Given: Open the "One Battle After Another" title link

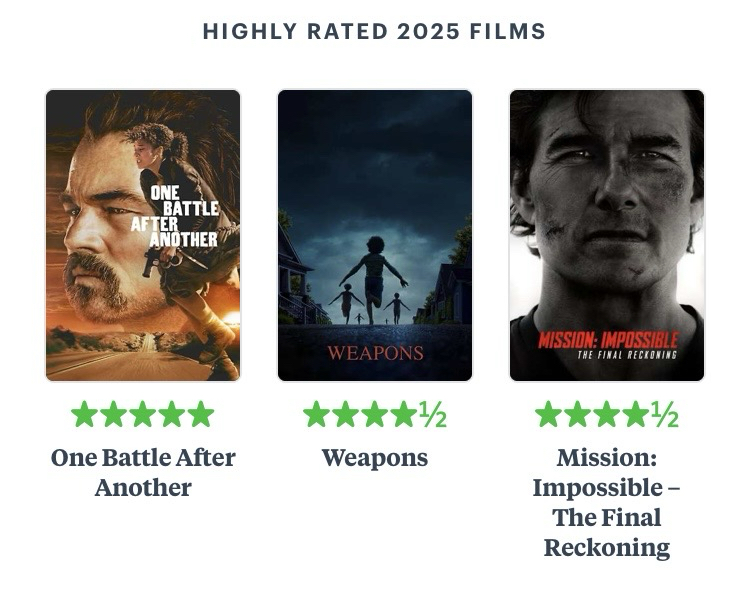Looking at the screenshot, I should pyautogui.click(x=143, y=473).
